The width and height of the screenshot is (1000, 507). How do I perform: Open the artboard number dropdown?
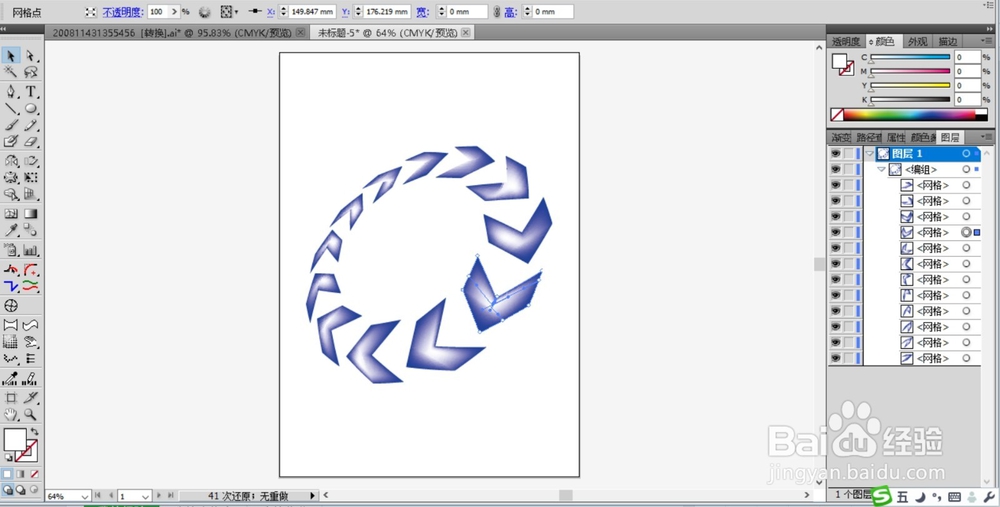pyautogui.click(x=145, y=496)
